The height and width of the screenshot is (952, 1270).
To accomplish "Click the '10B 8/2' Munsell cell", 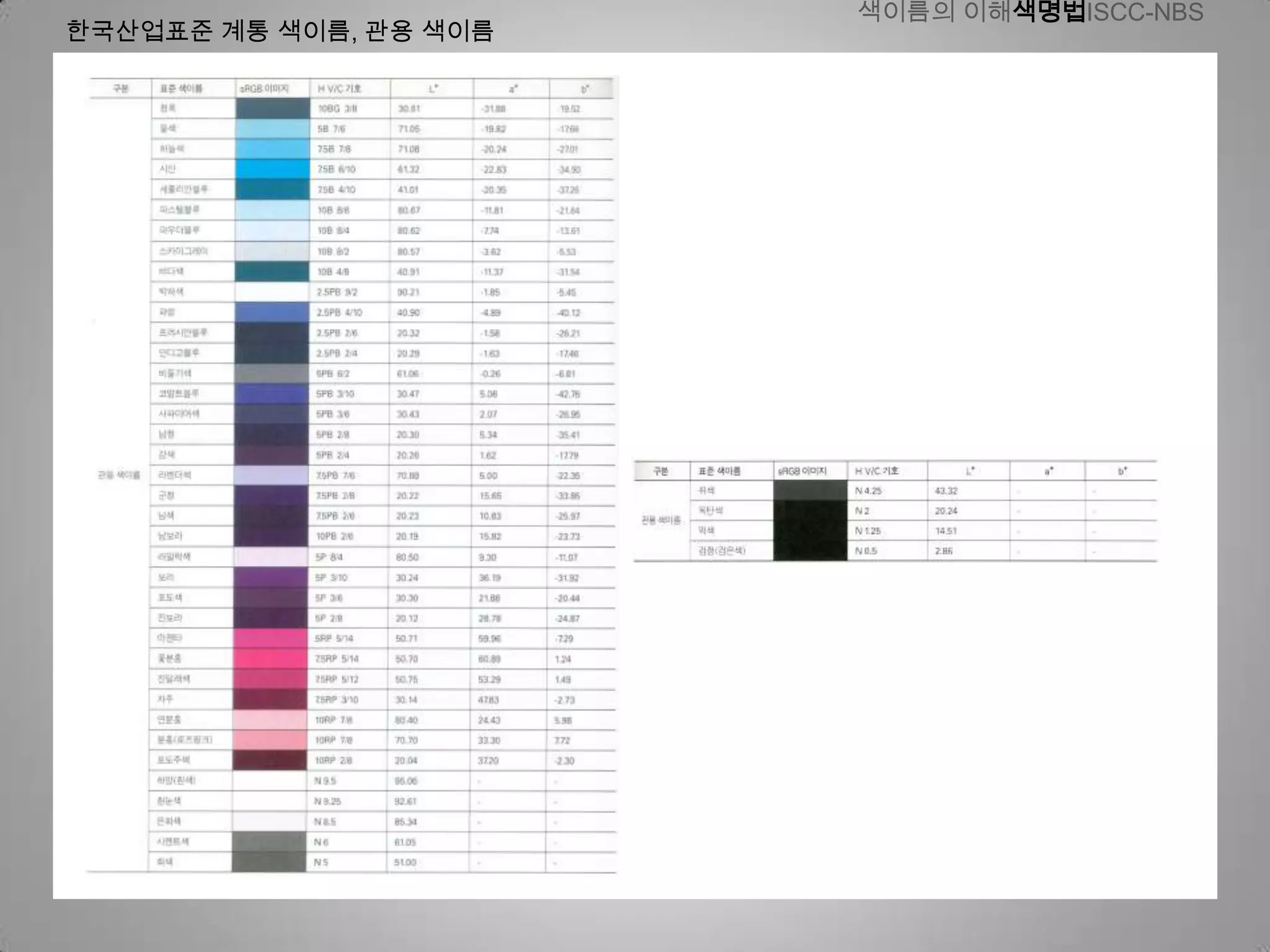I will pyautogui.click(x=334, y=252).
